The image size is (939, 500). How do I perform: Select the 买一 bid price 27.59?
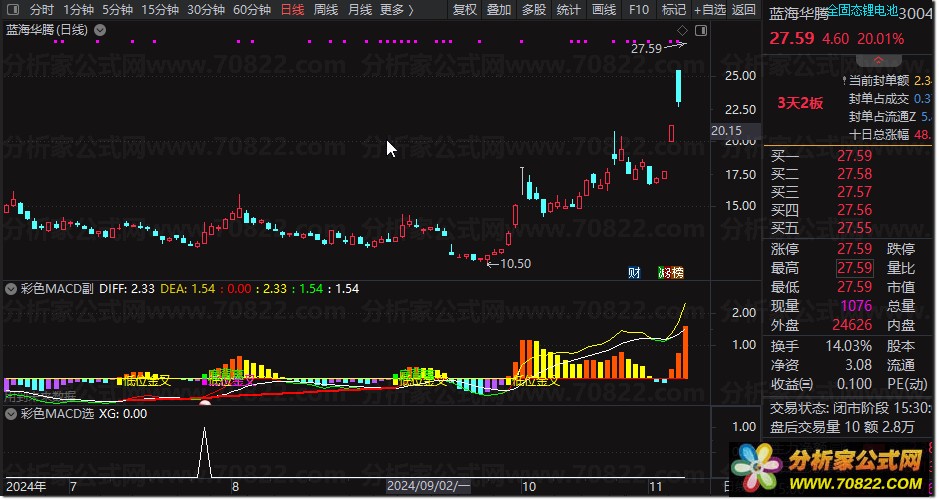tap(855, 156)
